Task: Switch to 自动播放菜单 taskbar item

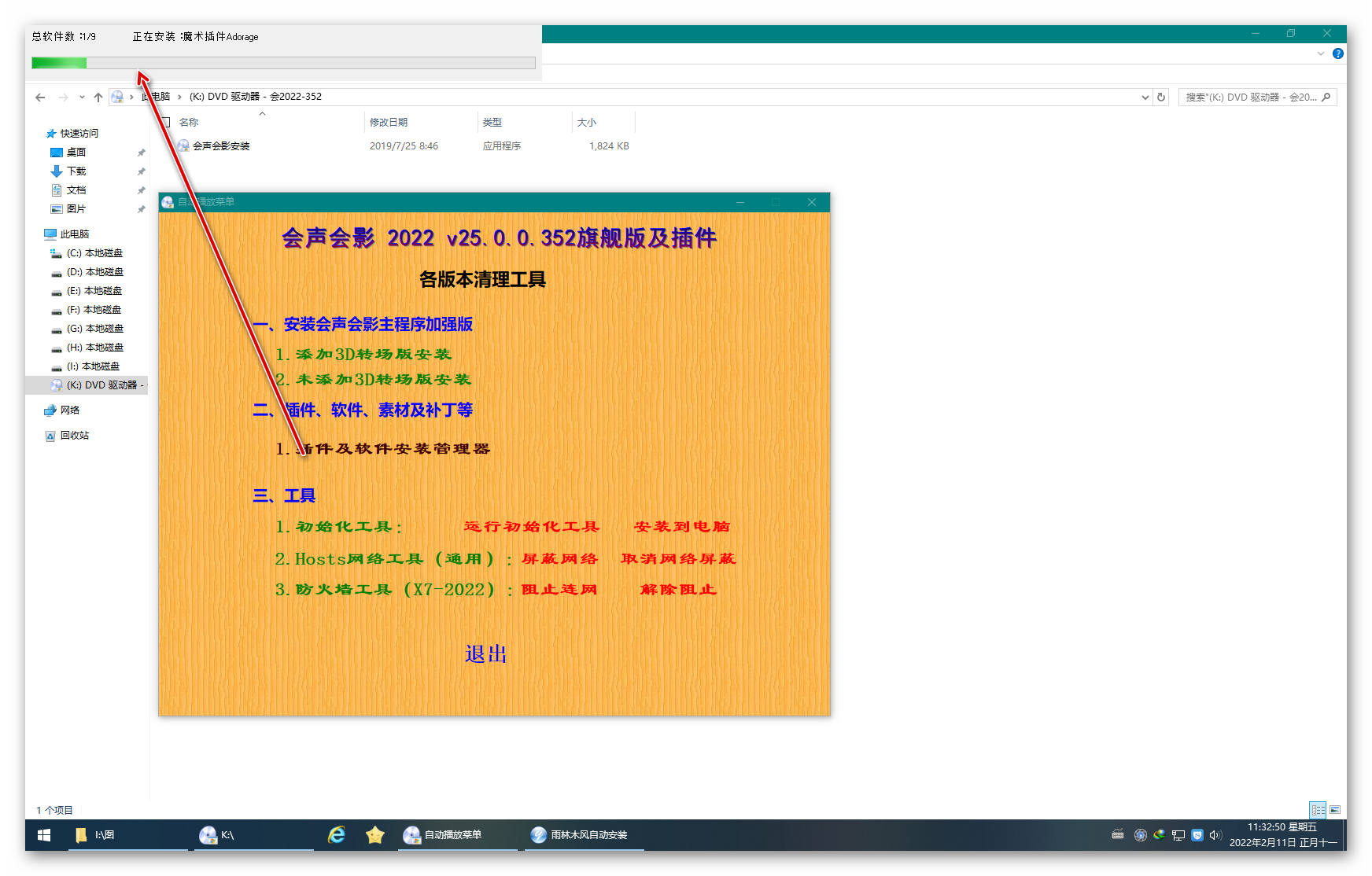Action: click(x=456, y=835)
